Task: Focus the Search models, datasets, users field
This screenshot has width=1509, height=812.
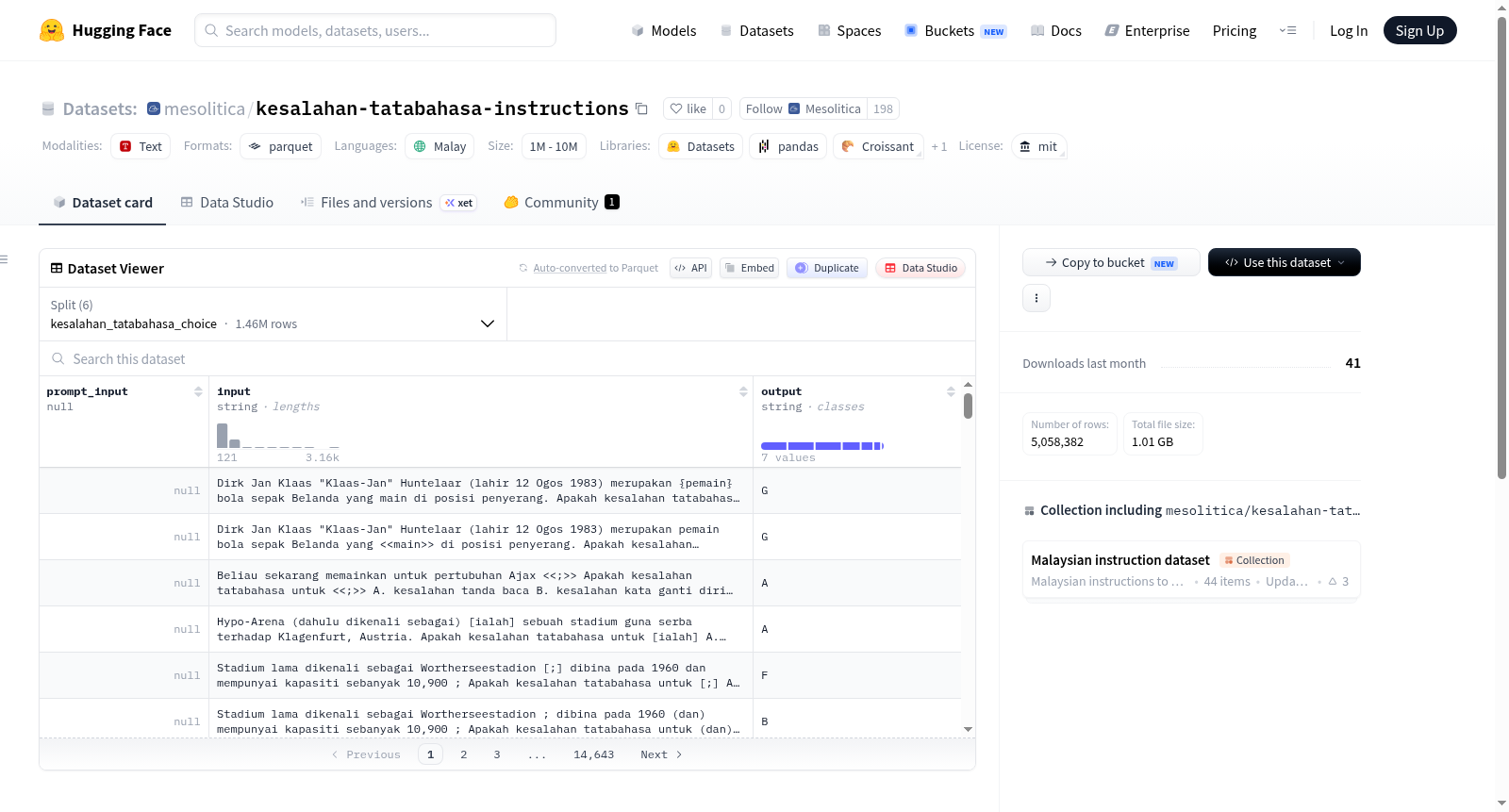Action: click(x=375, y=30)
